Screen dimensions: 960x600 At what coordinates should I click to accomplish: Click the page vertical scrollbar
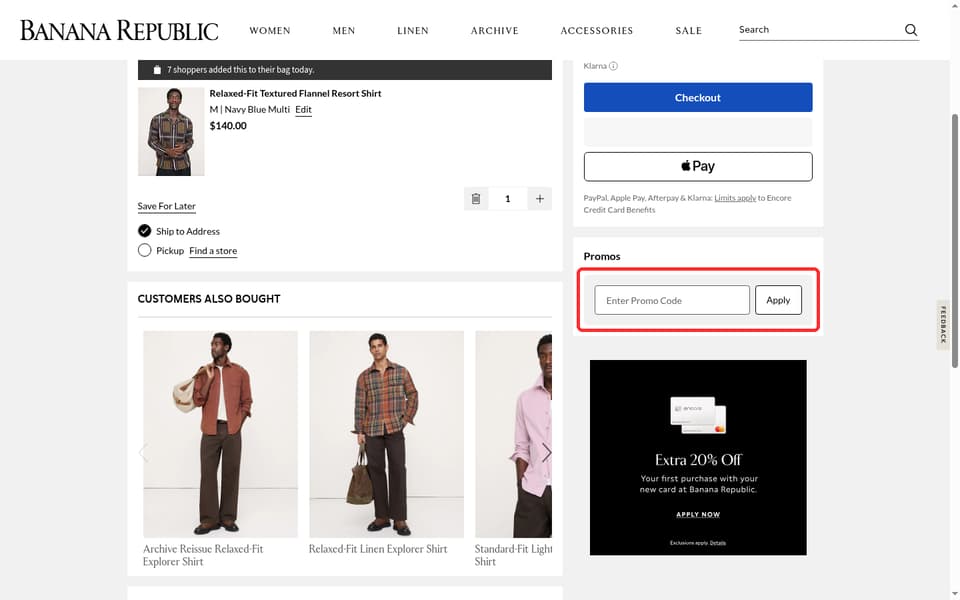click(x=954, y=241)
